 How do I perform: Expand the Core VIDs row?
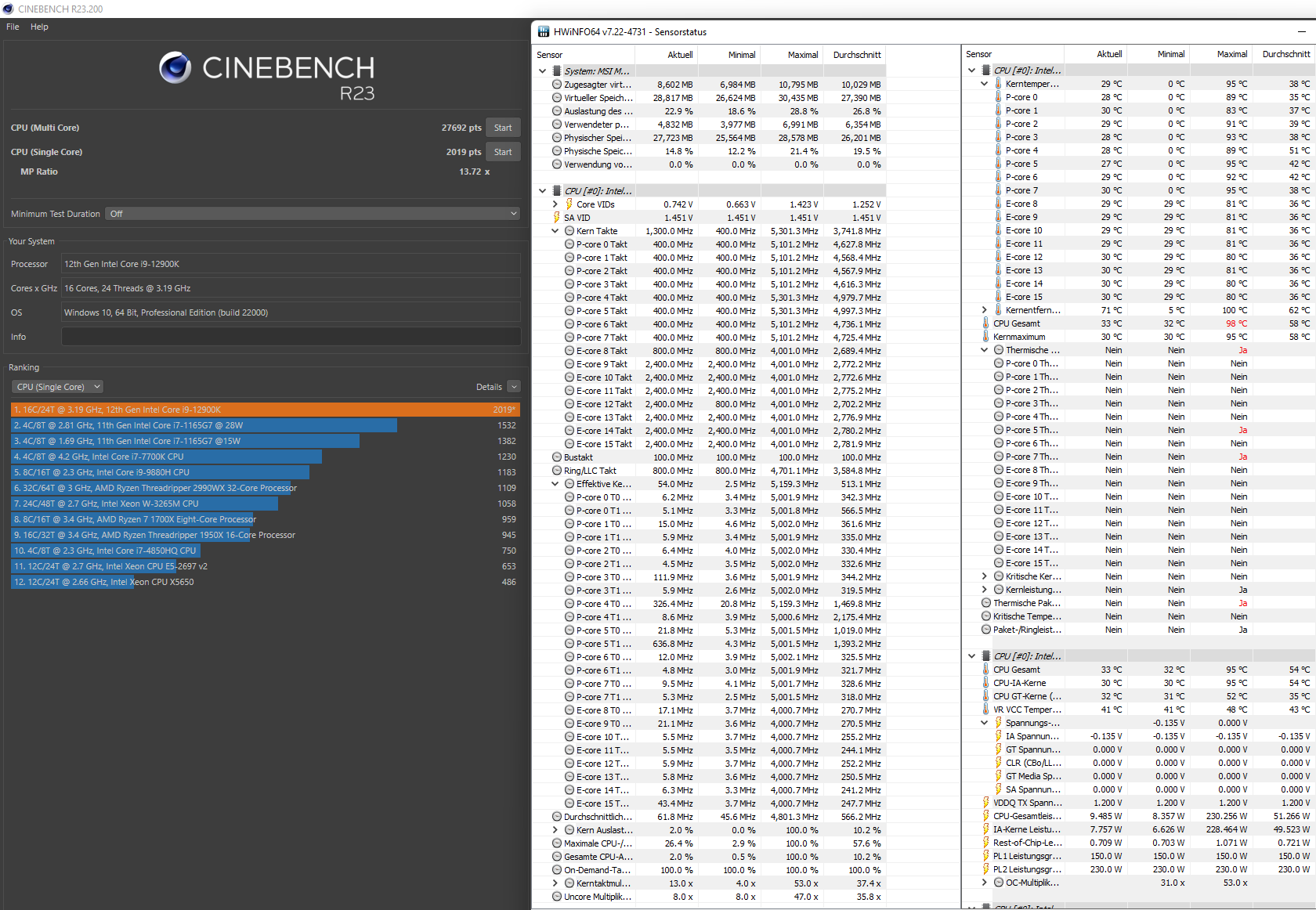click(x=555, y=204)
